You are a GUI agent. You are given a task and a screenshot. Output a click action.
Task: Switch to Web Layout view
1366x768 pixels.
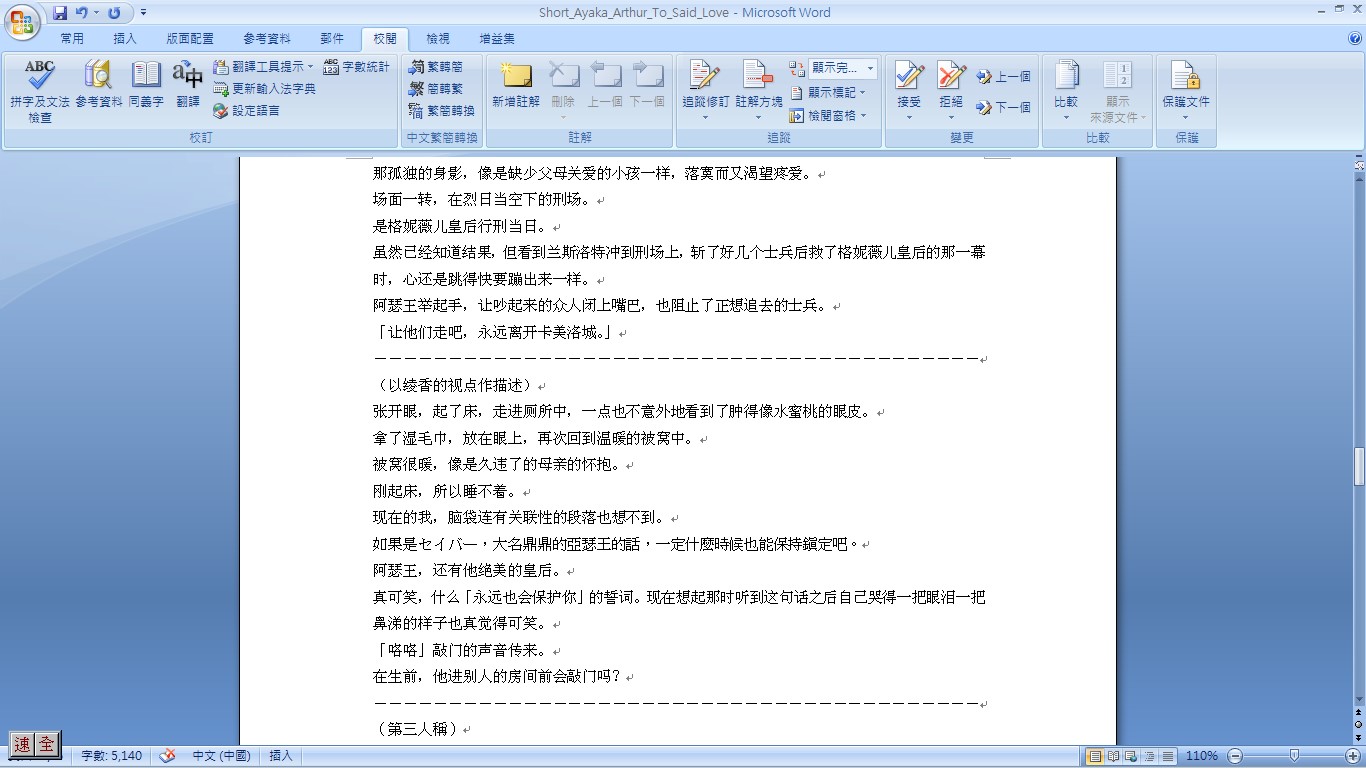(1130, 756)
